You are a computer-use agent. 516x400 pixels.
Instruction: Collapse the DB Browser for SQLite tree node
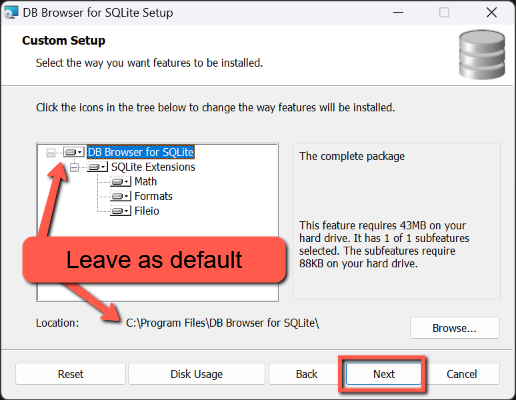[x=51, y=153]
